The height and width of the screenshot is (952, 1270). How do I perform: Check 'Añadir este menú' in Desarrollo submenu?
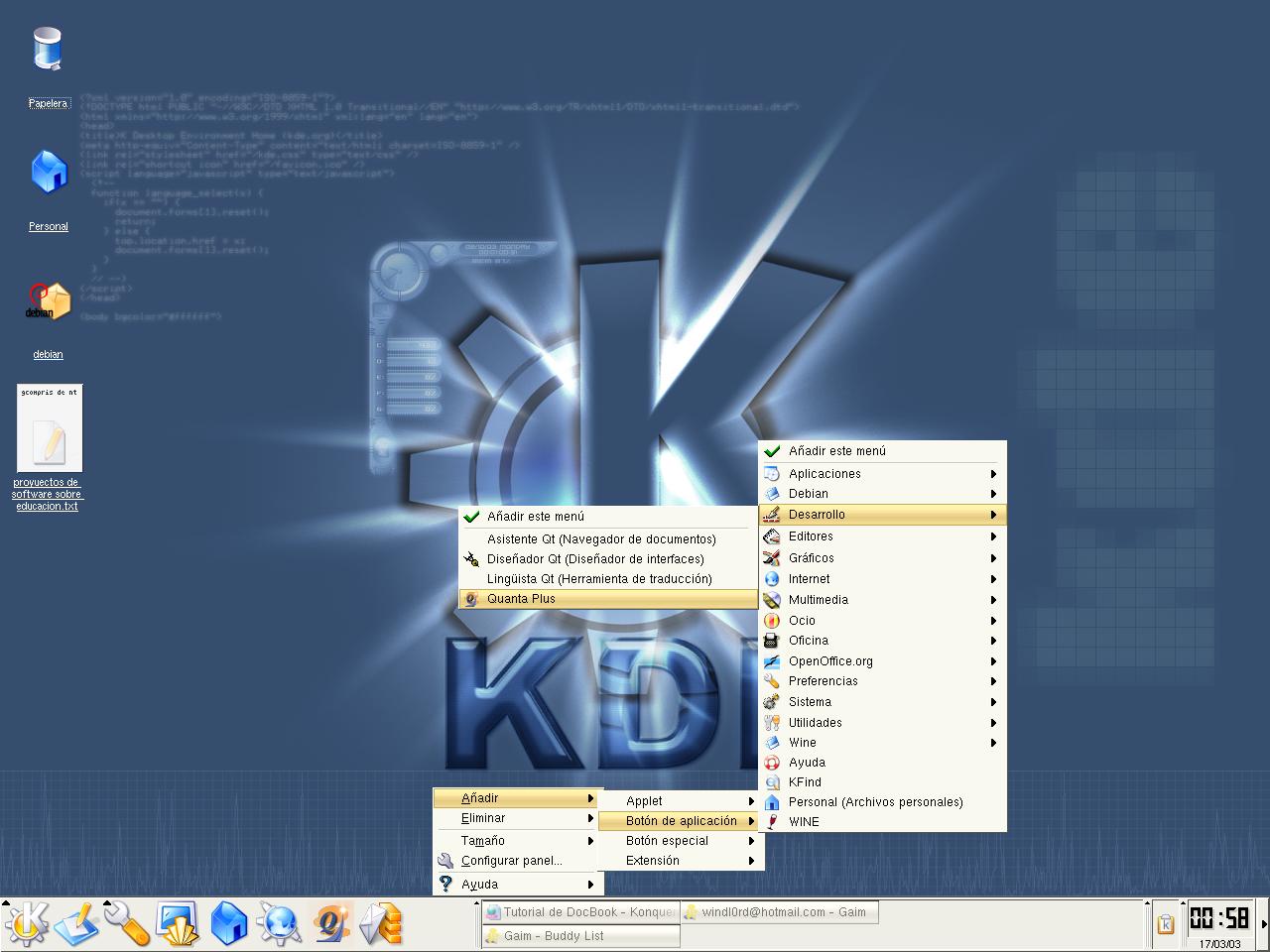(536, 517)
